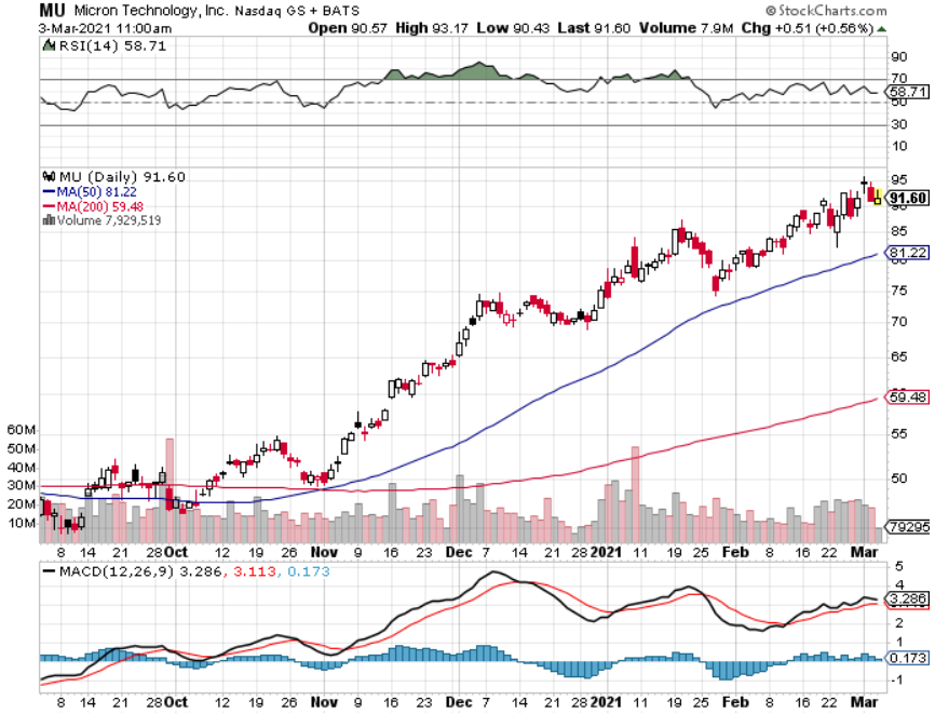Click the 'Nasdaq GS + BATS' exchange label
Image resolution: width=934 pixels, height=714 pixels.
click(x=297, y=11)
